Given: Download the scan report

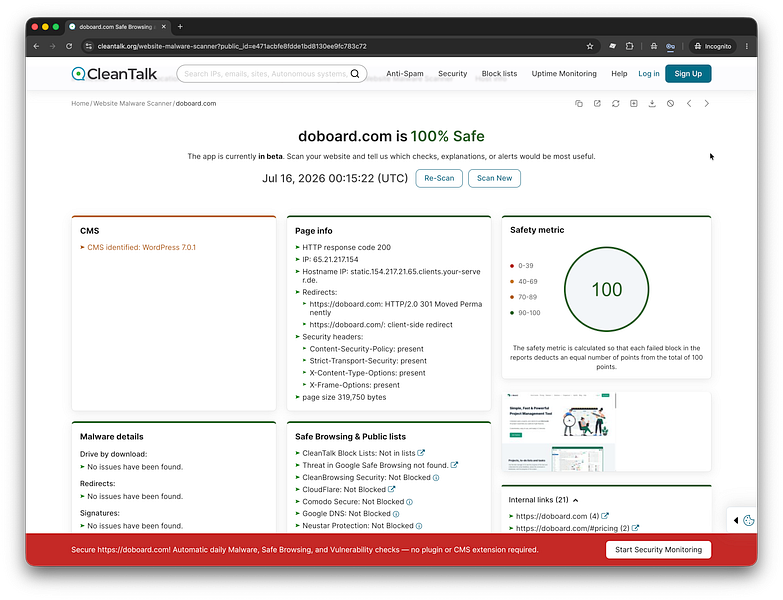Looking at the screenshot, I should pyautogui.click(x=652, y=103).
